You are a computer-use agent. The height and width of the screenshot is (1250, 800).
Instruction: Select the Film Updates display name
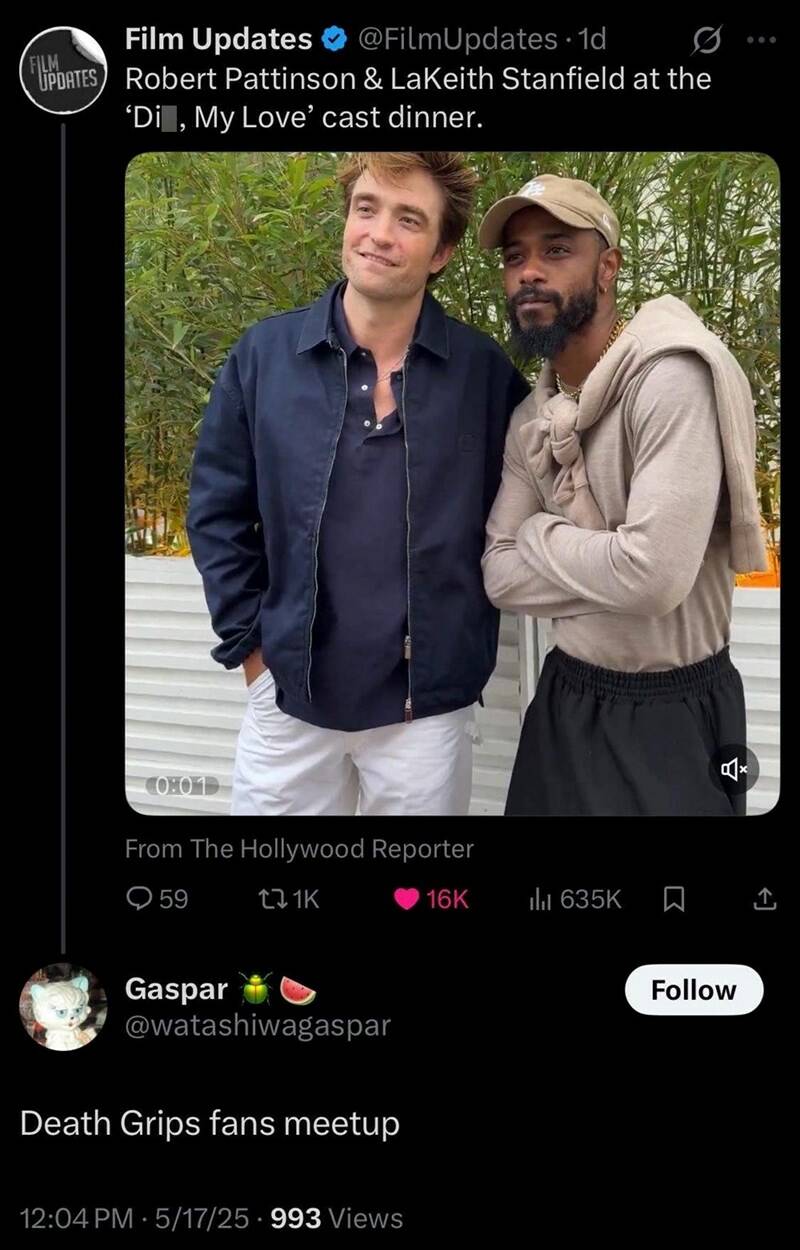click(x=218, y=40)
